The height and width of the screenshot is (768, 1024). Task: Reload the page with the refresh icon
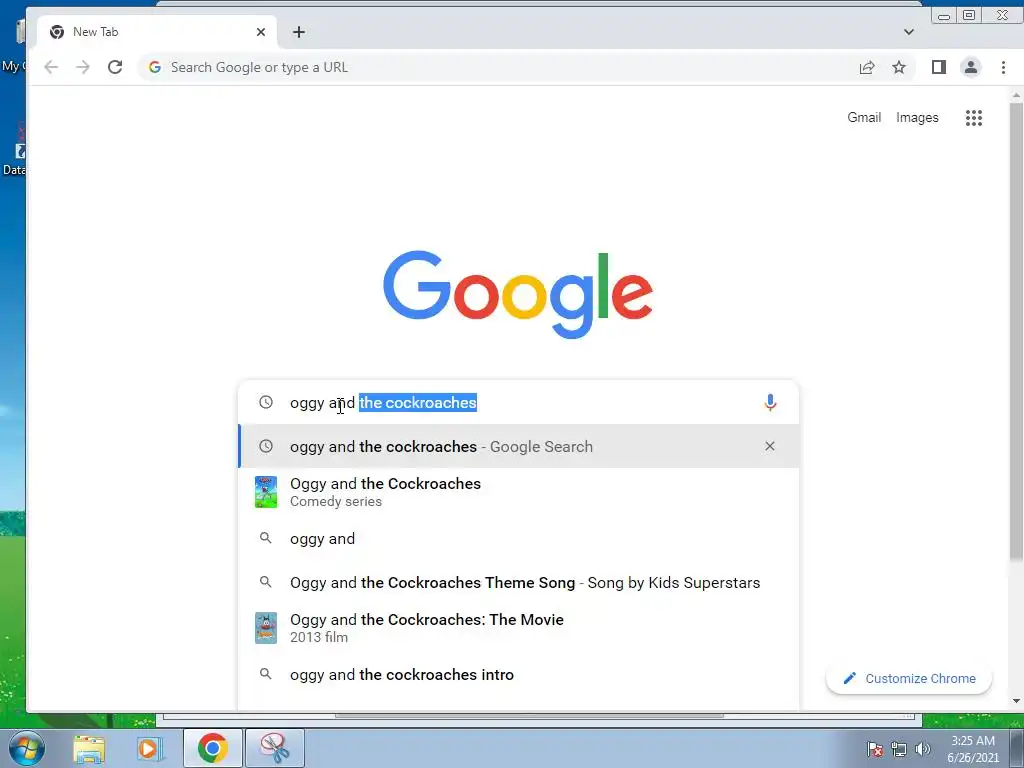115,67
